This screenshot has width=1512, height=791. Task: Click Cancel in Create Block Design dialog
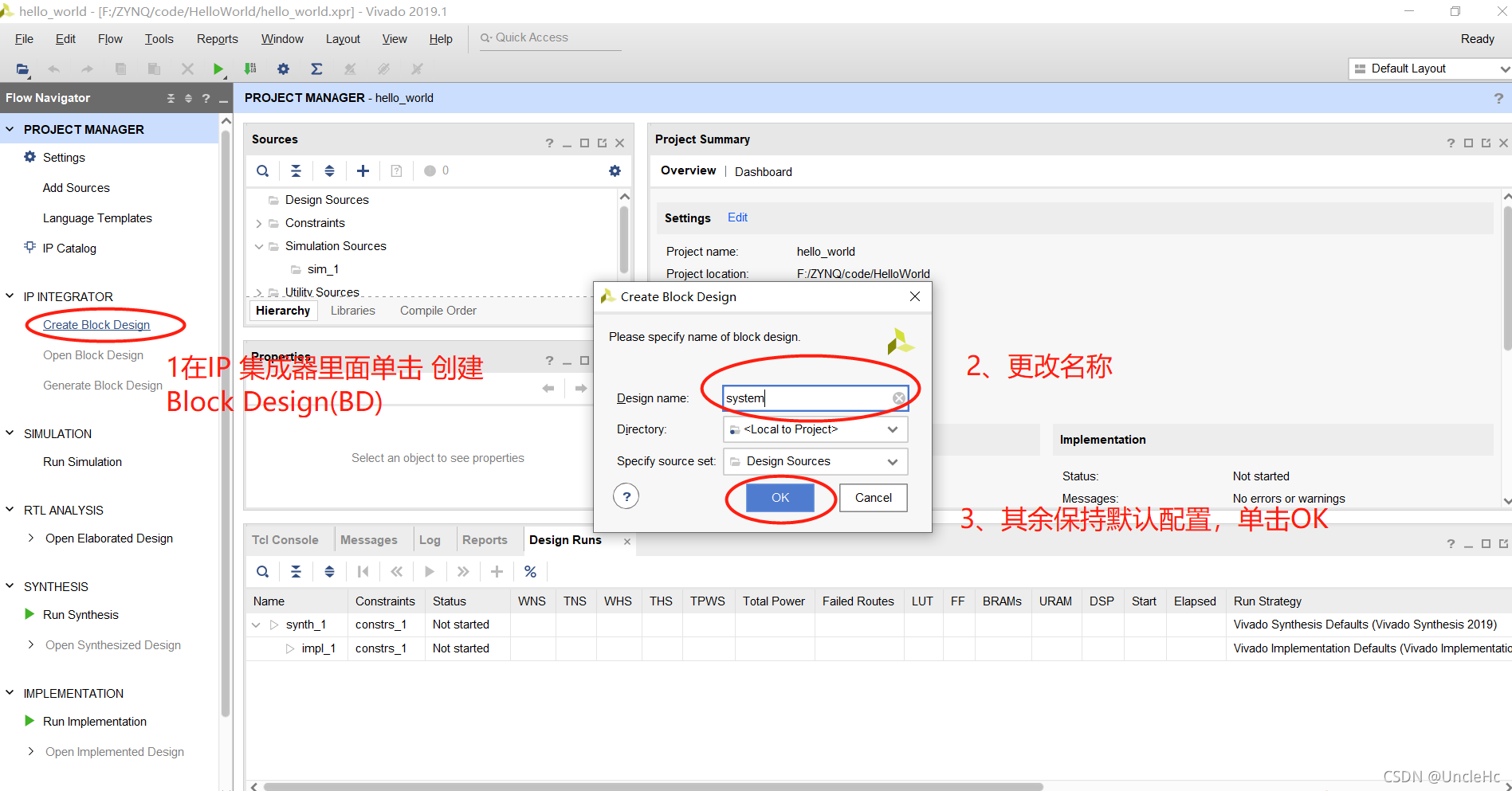click(x=874, y=498)
